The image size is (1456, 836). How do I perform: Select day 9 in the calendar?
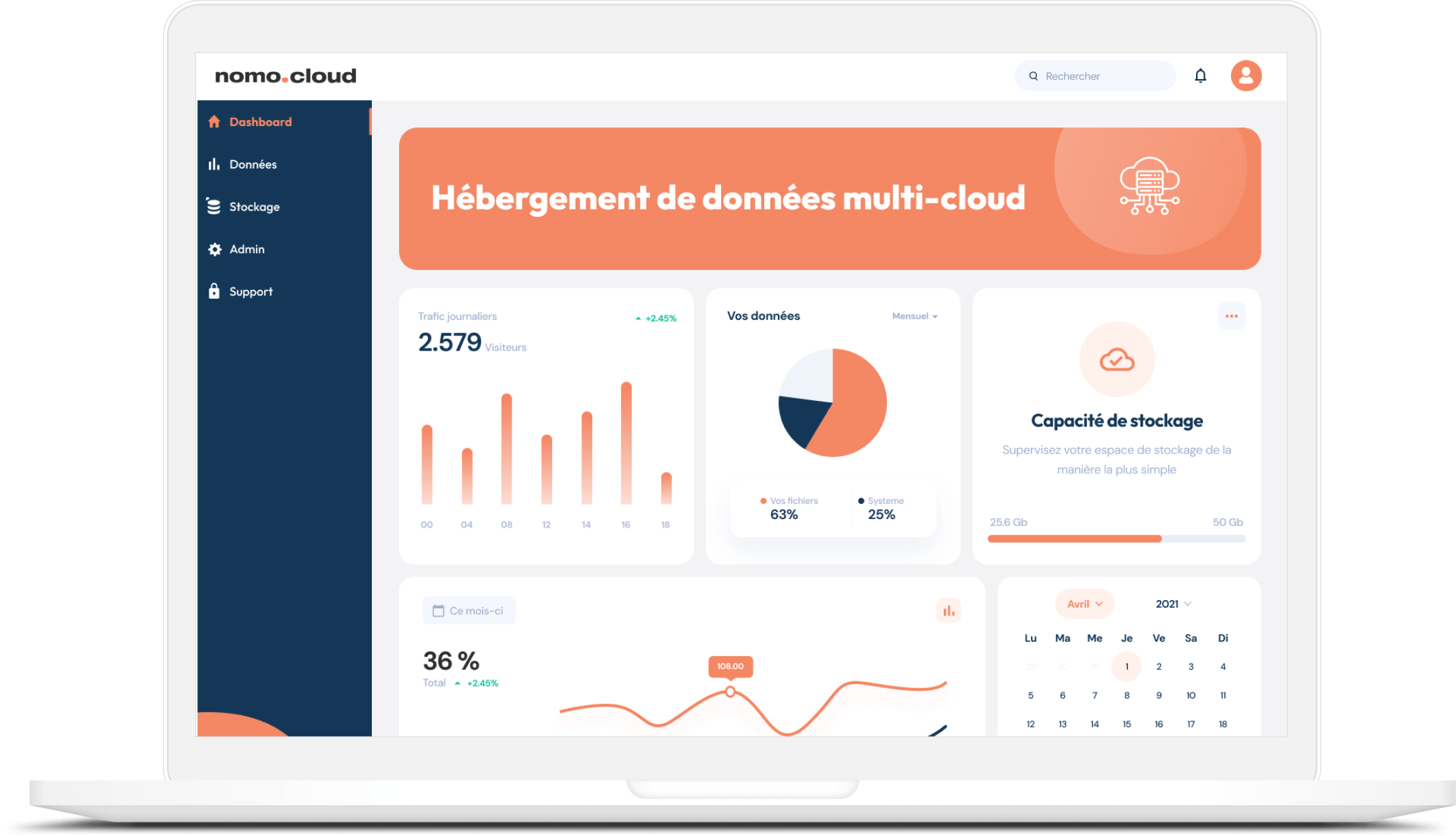(x=1159, y=696)
